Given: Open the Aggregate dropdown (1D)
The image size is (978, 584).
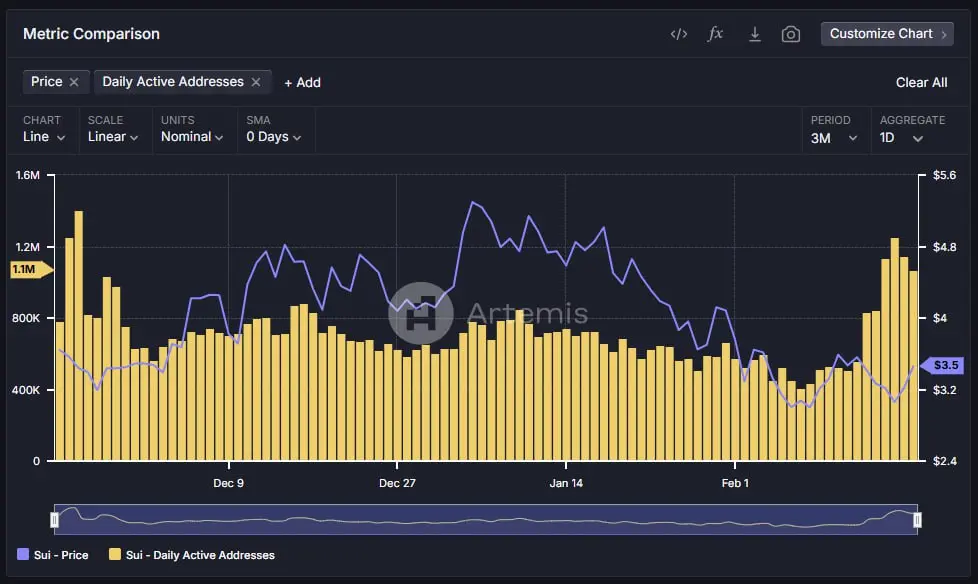Looking at the screenshot, I should click(x=901, y=138).
